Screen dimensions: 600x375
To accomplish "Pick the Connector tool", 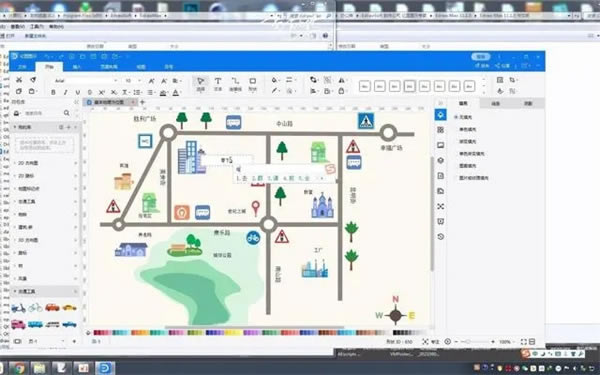I will click(235, 84).
